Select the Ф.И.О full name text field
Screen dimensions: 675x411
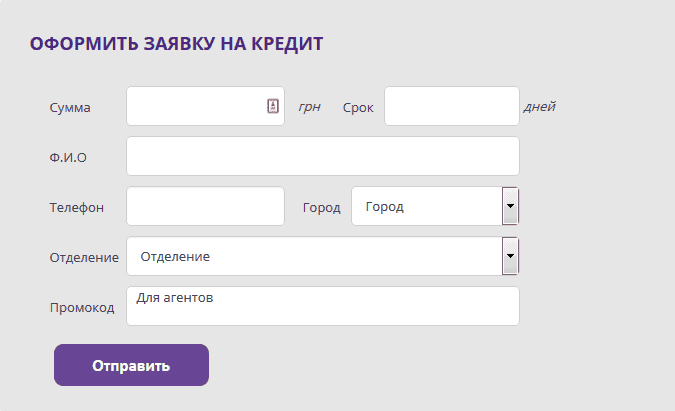[323, 156]
